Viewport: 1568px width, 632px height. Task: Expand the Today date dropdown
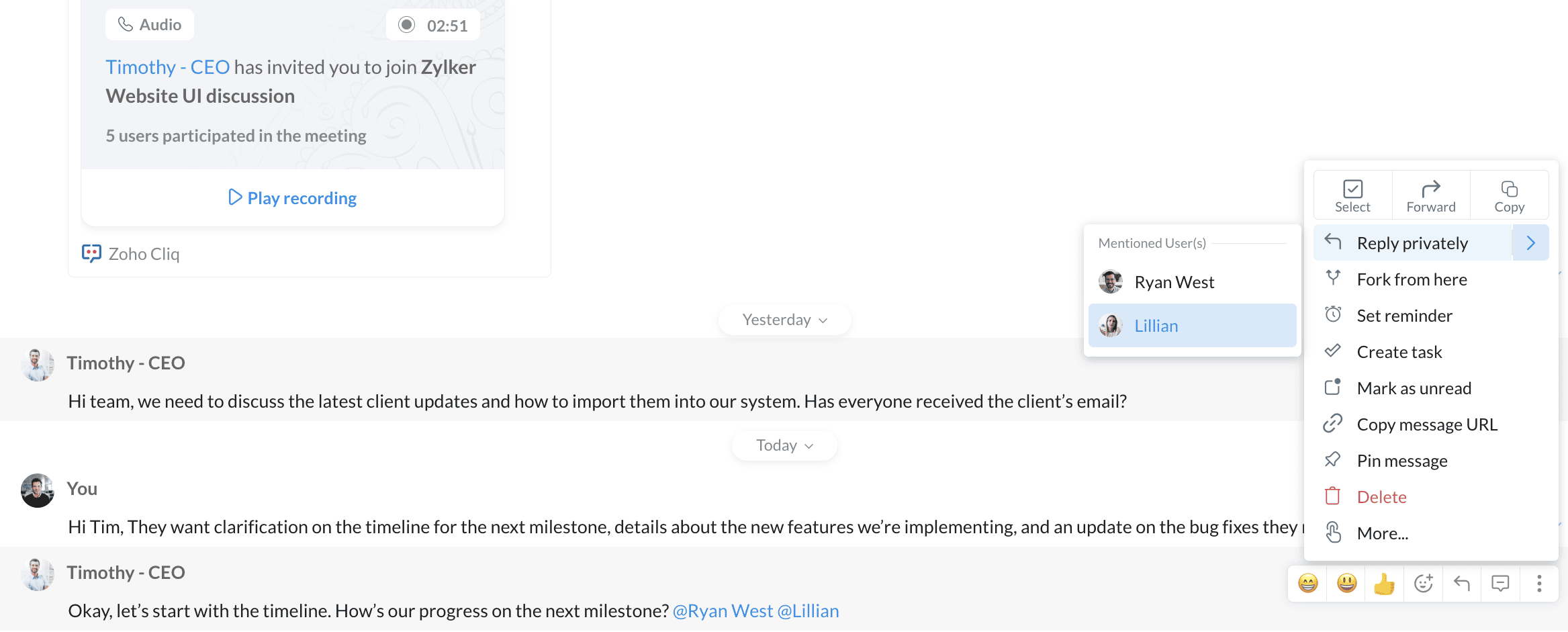tap(784, 445)
